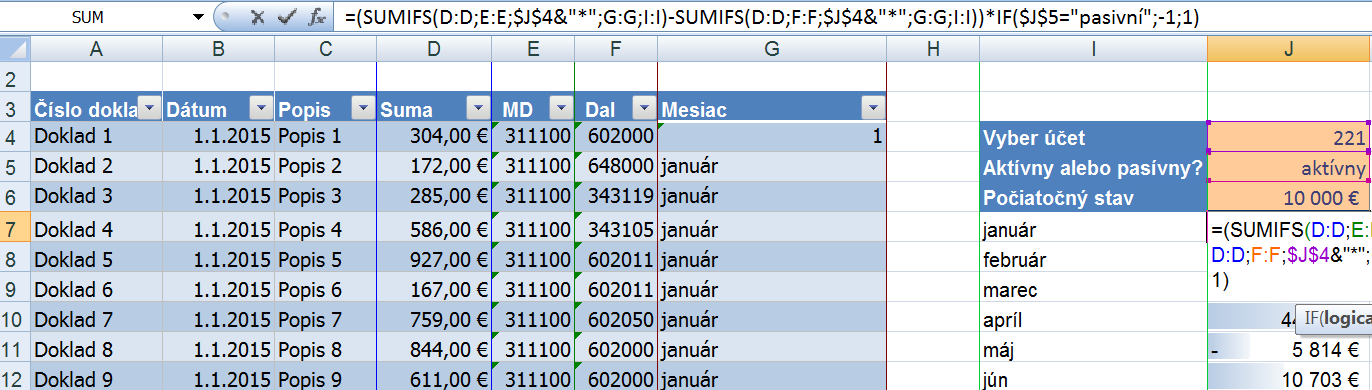Select column A header
This screenshot has width=1372, height=390.
(x=96, y=48)
